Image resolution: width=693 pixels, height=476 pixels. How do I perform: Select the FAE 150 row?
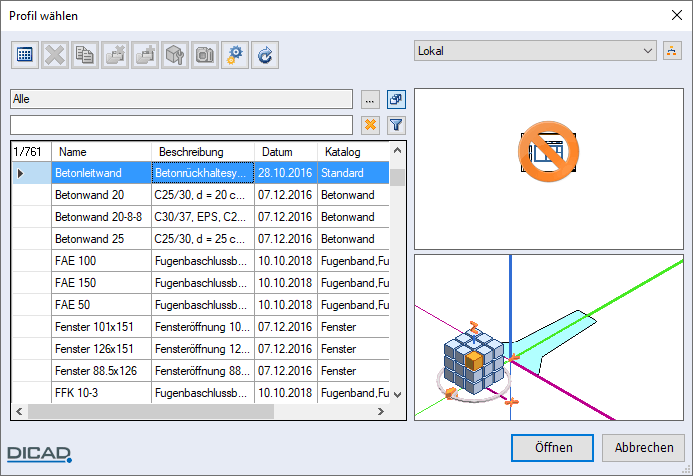[x=201, y=283]
